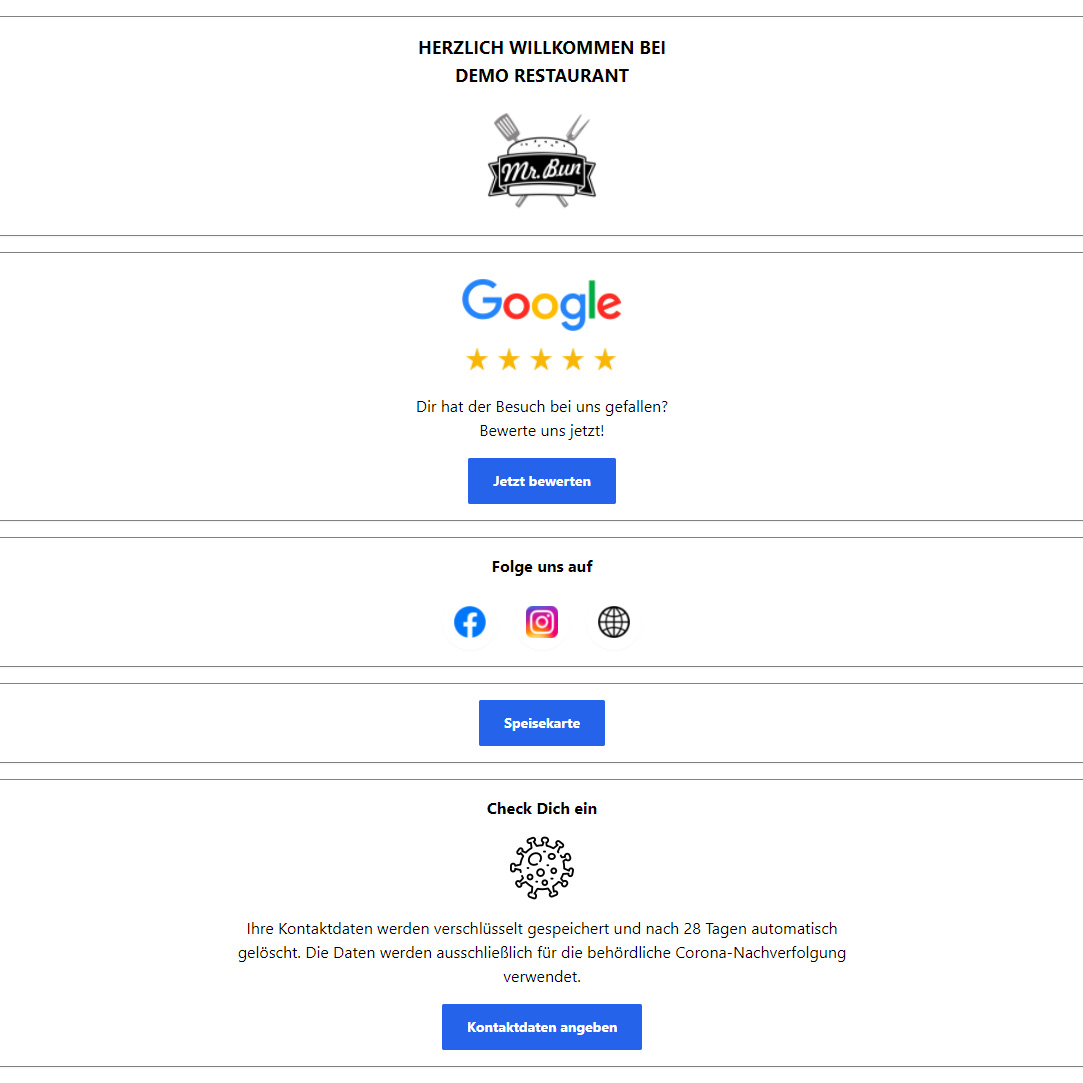Viewport: 1083px width, 1083px height.
Task: Click the Folge uns auf heading
Action: click(x=542, y=567)
